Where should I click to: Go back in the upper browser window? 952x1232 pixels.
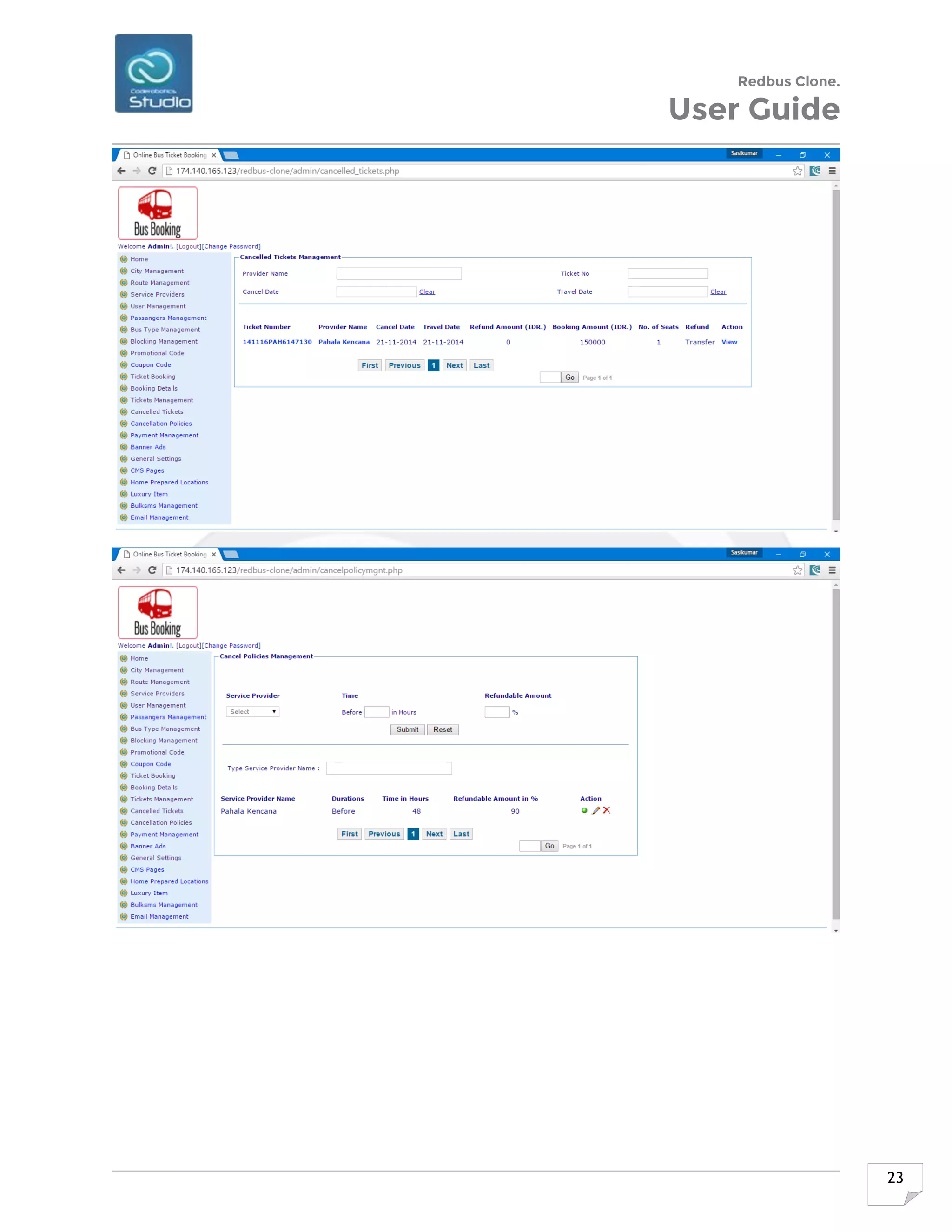121,171
